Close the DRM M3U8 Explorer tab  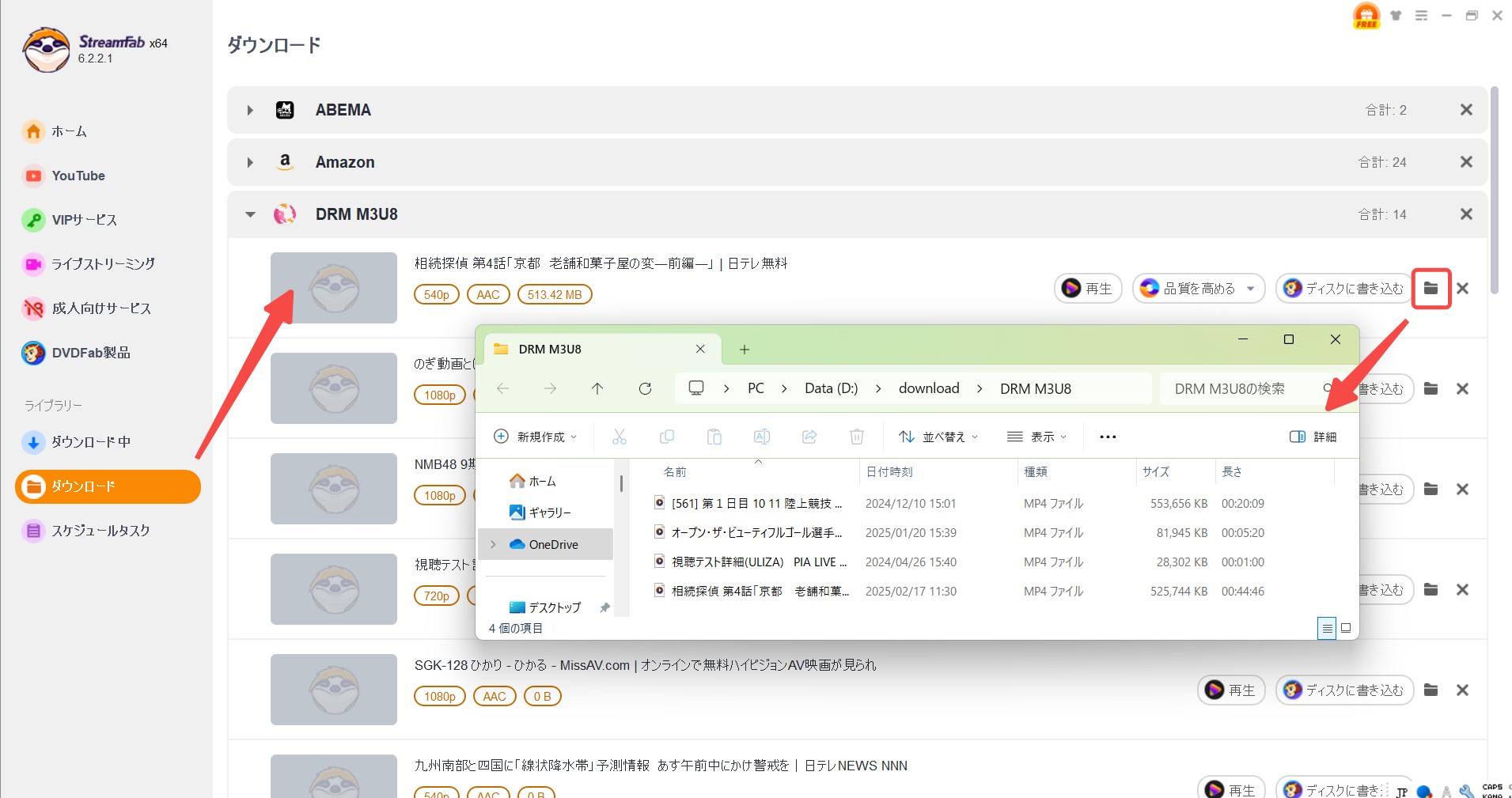pos(700,349)
